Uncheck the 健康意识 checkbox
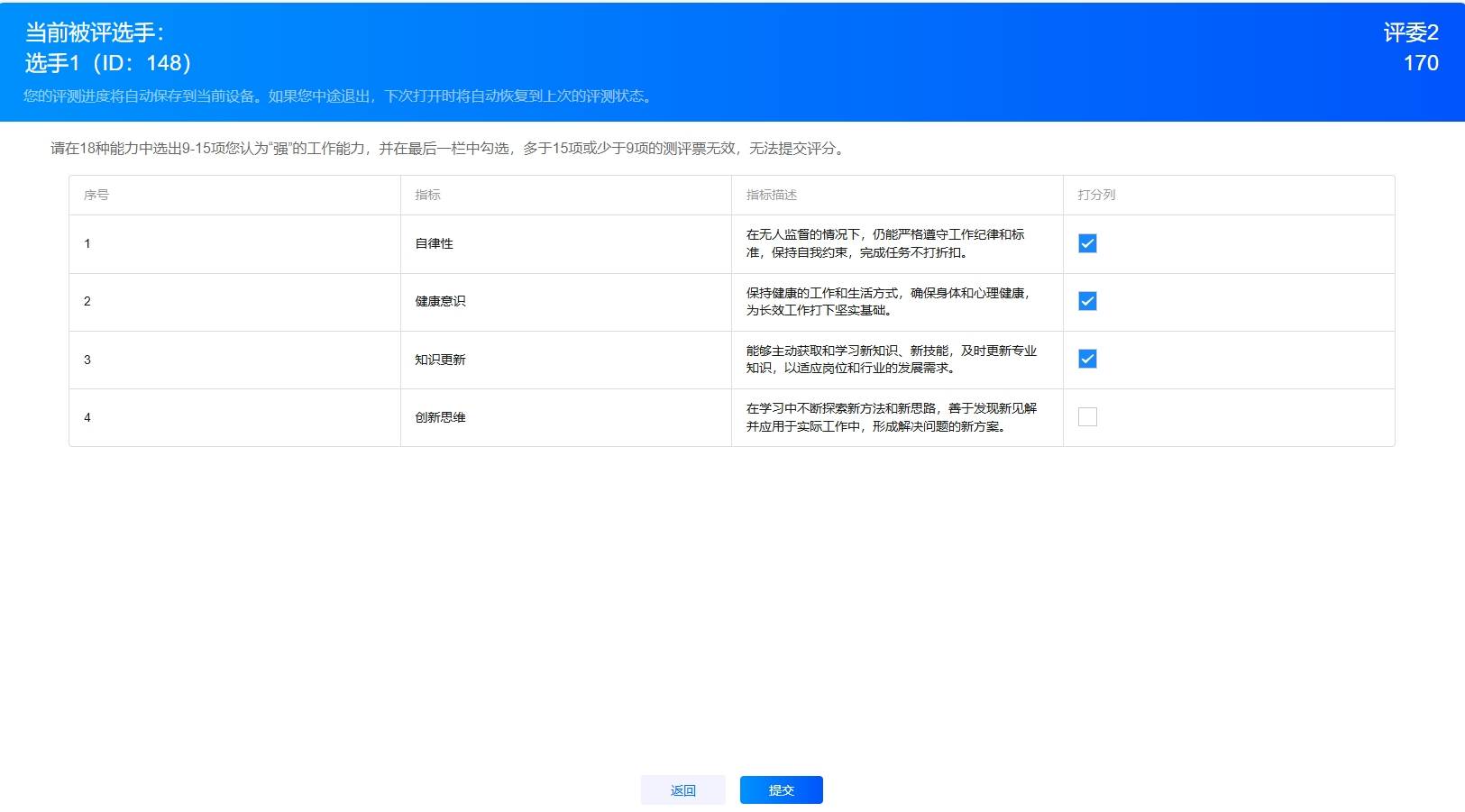 [x=1087, y=301]
